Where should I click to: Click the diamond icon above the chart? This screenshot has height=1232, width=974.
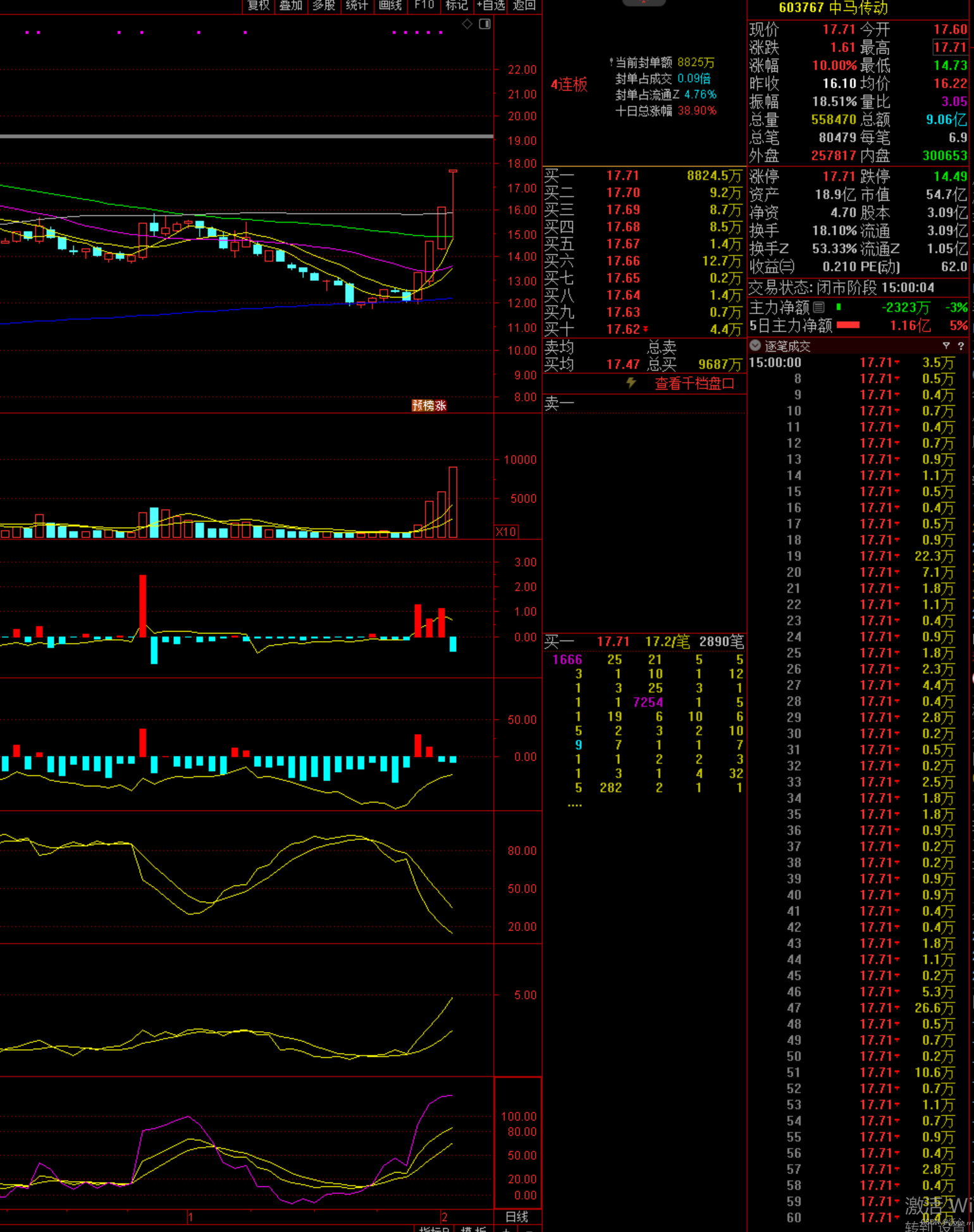(467, 24)
